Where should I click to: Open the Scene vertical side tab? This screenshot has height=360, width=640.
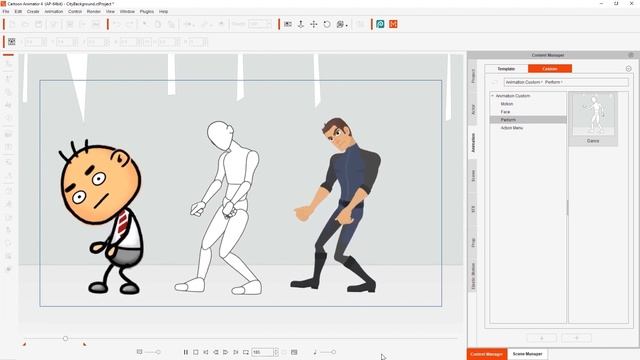[x=473, y=176]
